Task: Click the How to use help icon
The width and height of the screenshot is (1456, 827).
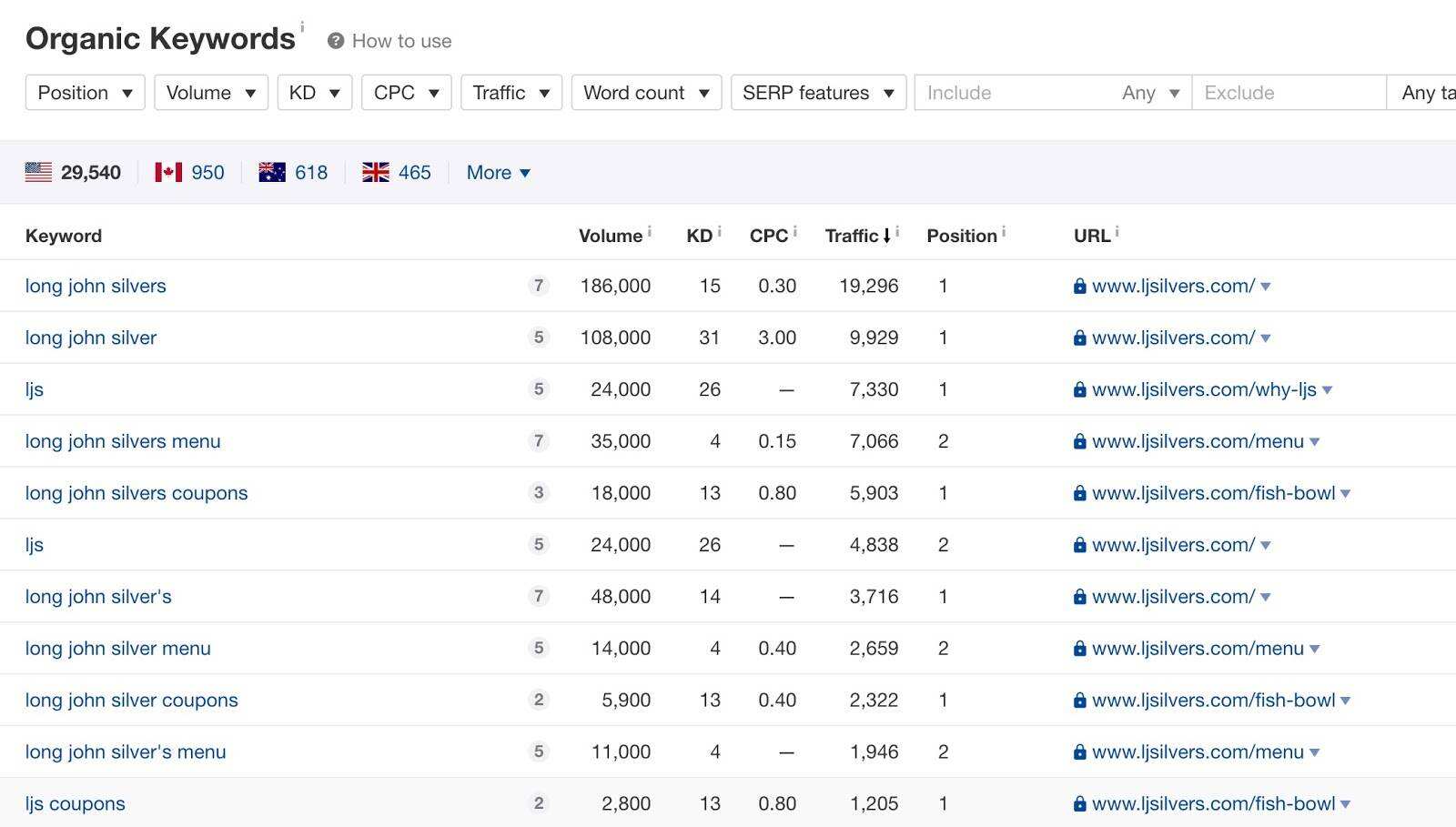Action: (336, 41)
